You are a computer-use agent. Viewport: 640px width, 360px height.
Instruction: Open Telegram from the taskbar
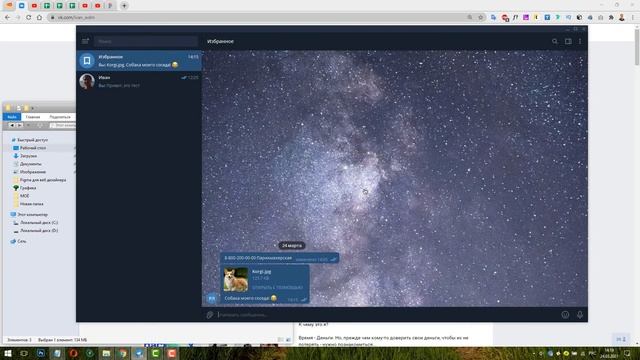click(139, 353)
